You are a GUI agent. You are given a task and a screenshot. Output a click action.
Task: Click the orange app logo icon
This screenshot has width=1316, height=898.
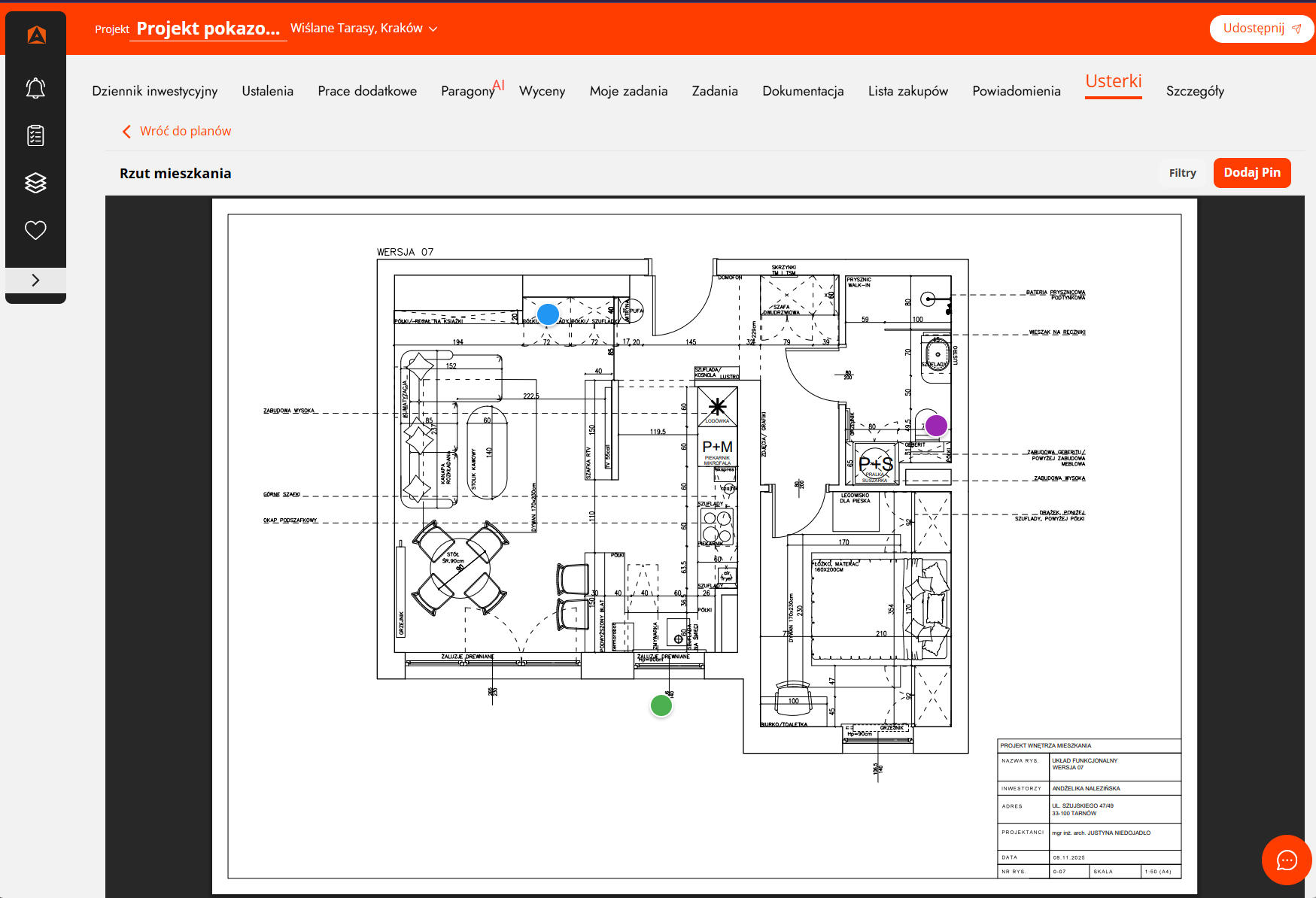[36, 35]
